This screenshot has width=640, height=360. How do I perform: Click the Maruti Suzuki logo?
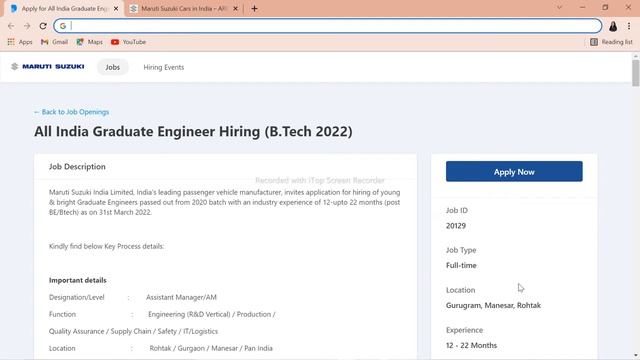click(48, 67)
